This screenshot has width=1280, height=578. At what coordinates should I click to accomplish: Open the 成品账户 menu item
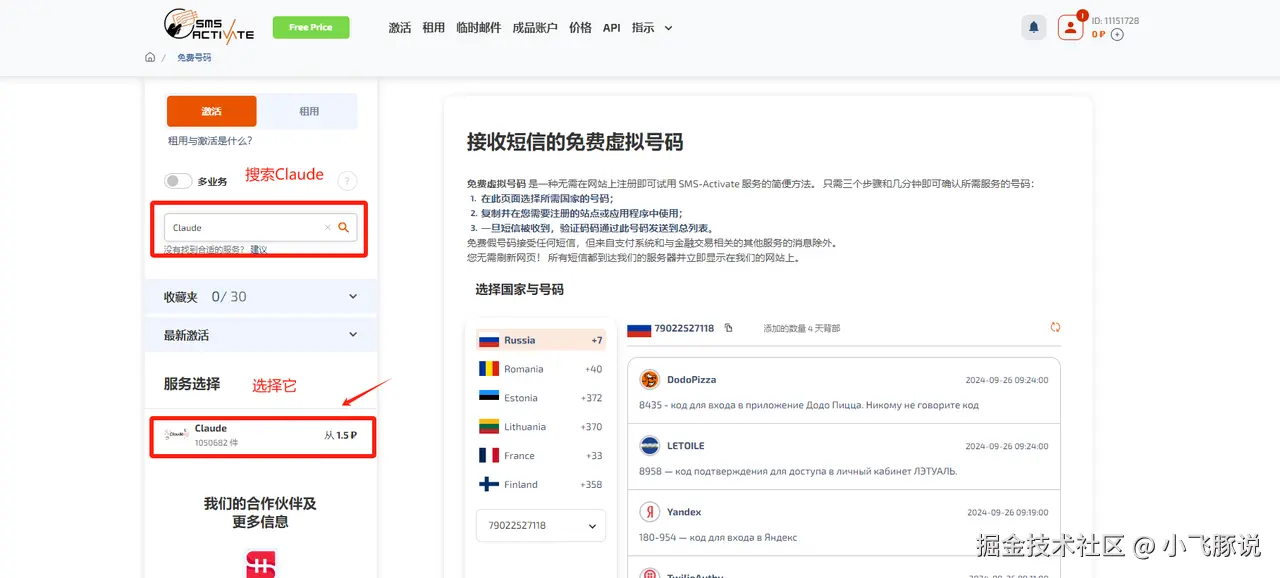pos(535,28)
